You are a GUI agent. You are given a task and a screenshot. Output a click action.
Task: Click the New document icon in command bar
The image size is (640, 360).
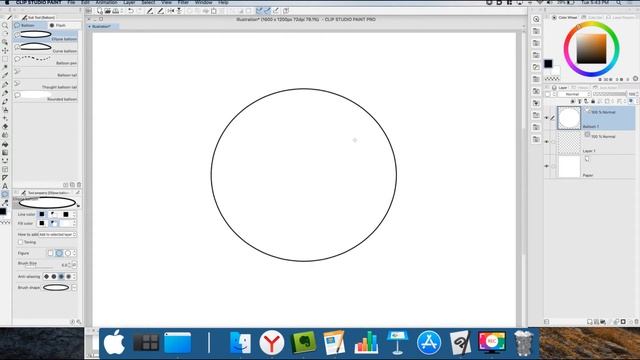tap(100, 11)
